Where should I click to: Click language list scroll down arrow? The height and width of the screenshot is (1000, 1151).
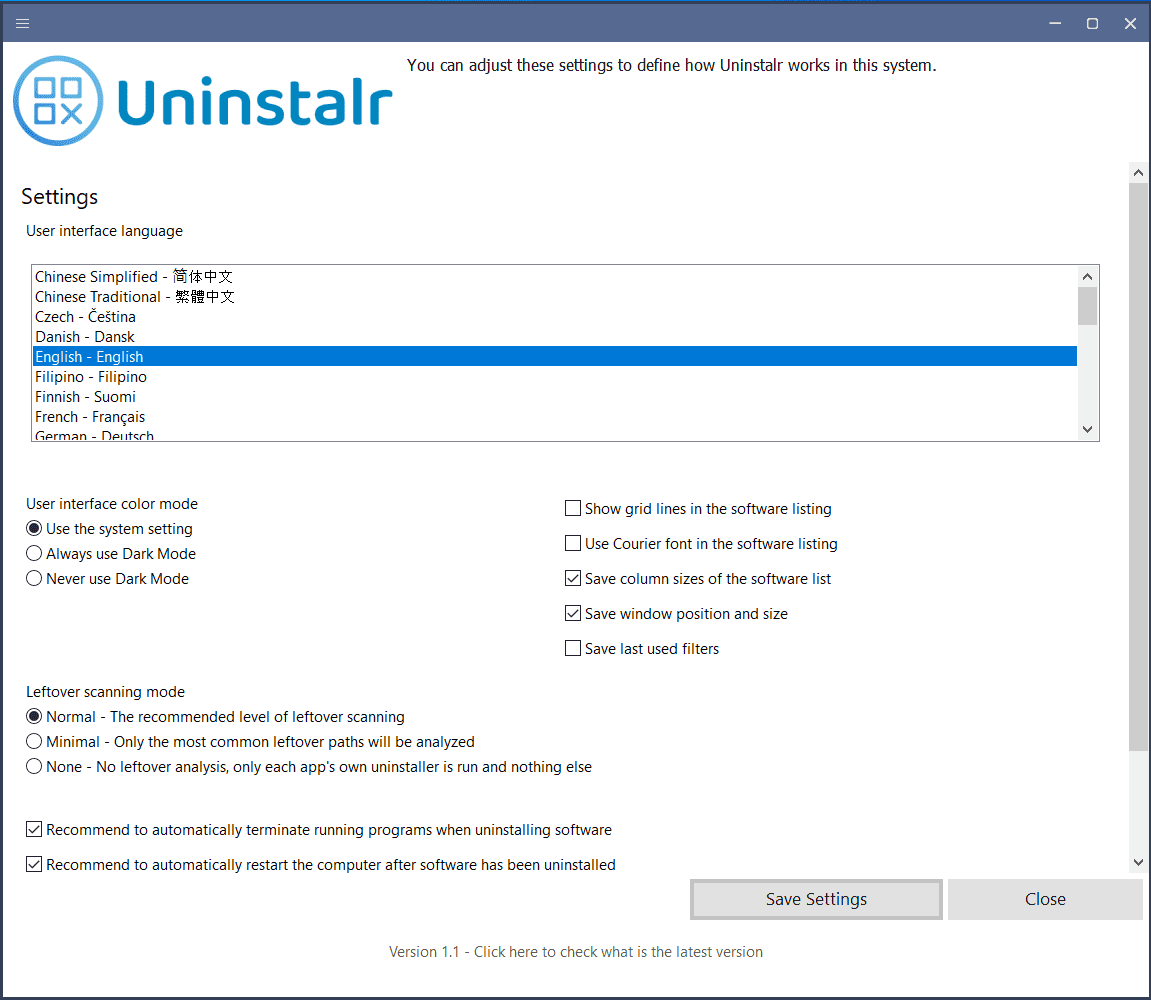1087,430
